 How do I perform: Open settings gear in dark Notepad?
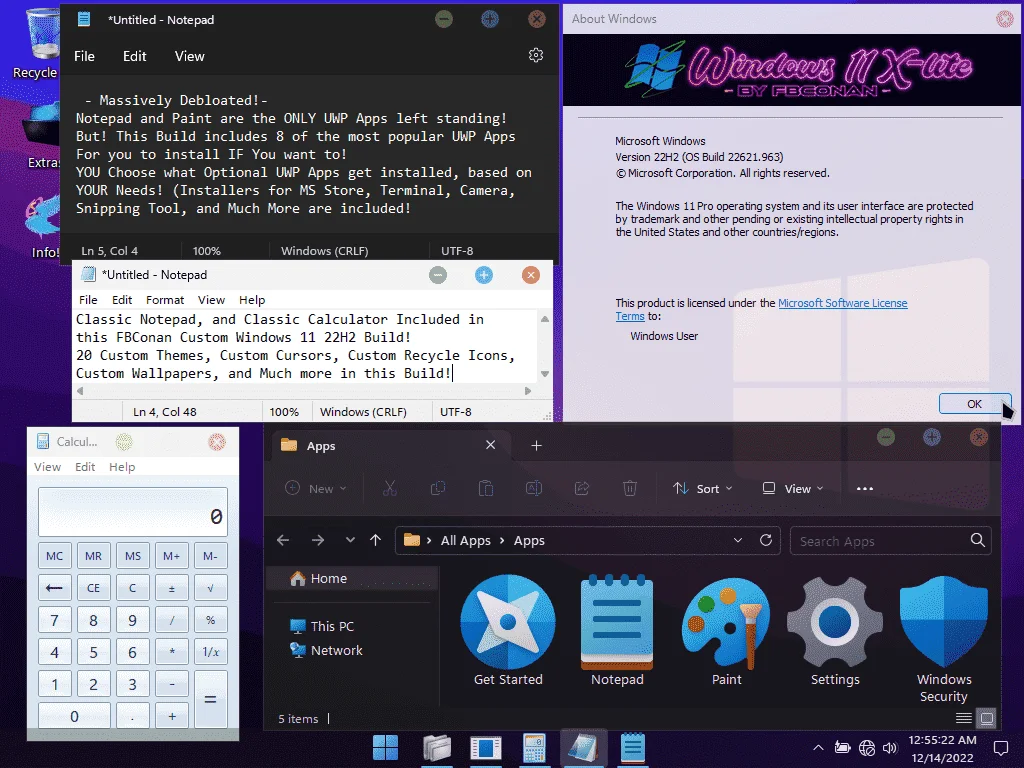point(536,56)
